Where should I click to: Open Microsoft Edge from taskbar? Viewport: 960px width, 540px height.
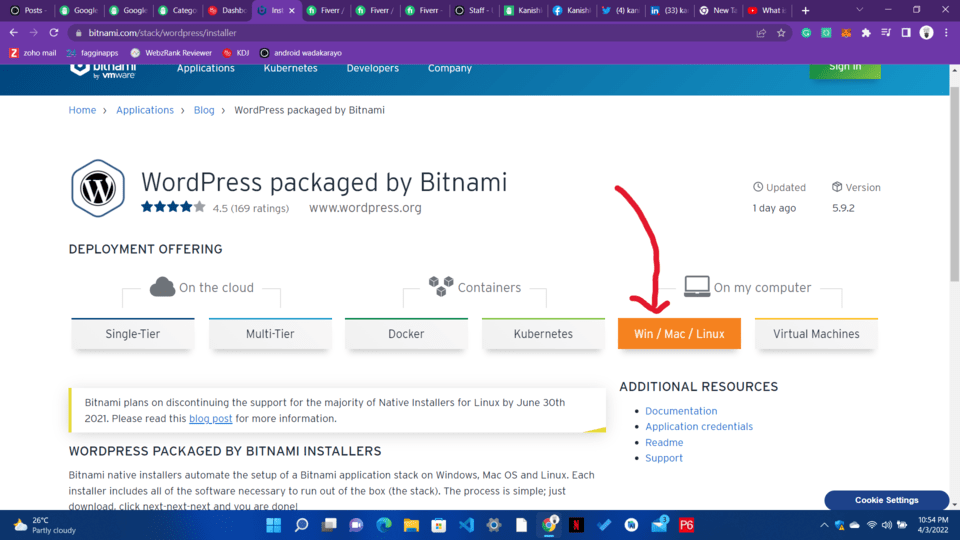(384, 525)
